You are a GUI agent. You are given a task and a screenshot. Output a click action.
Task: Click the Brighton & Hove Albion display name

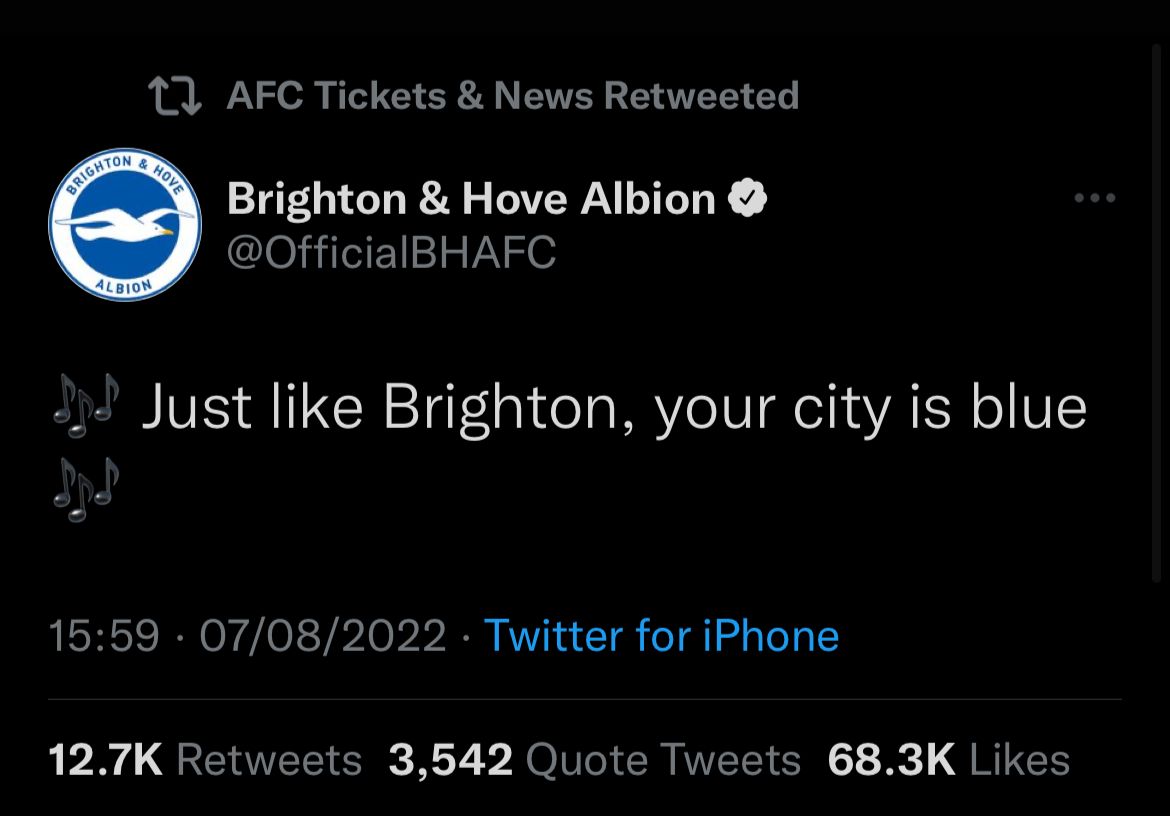471,198
